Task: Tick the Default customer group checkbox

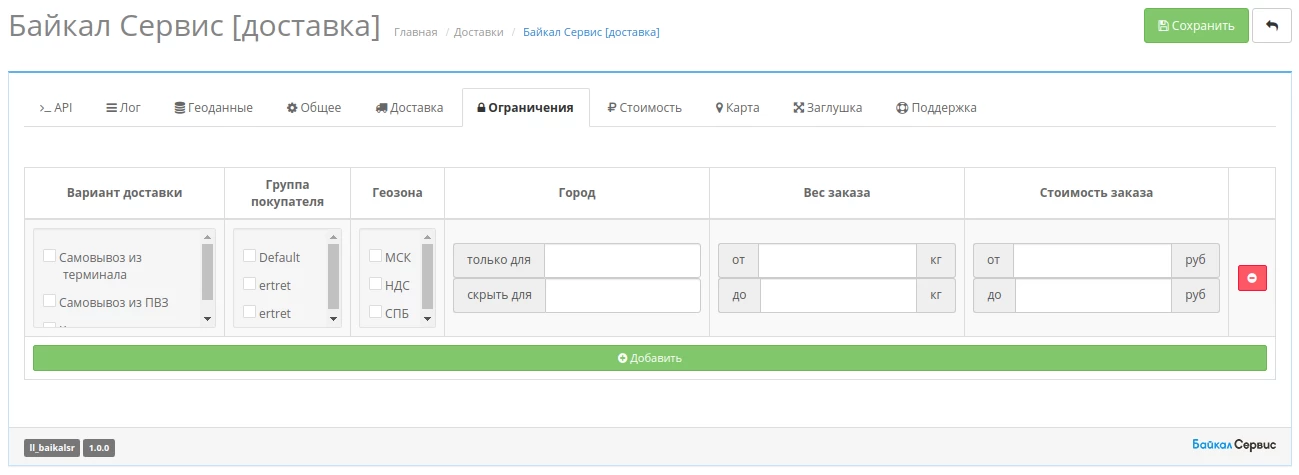Action: 249,257
